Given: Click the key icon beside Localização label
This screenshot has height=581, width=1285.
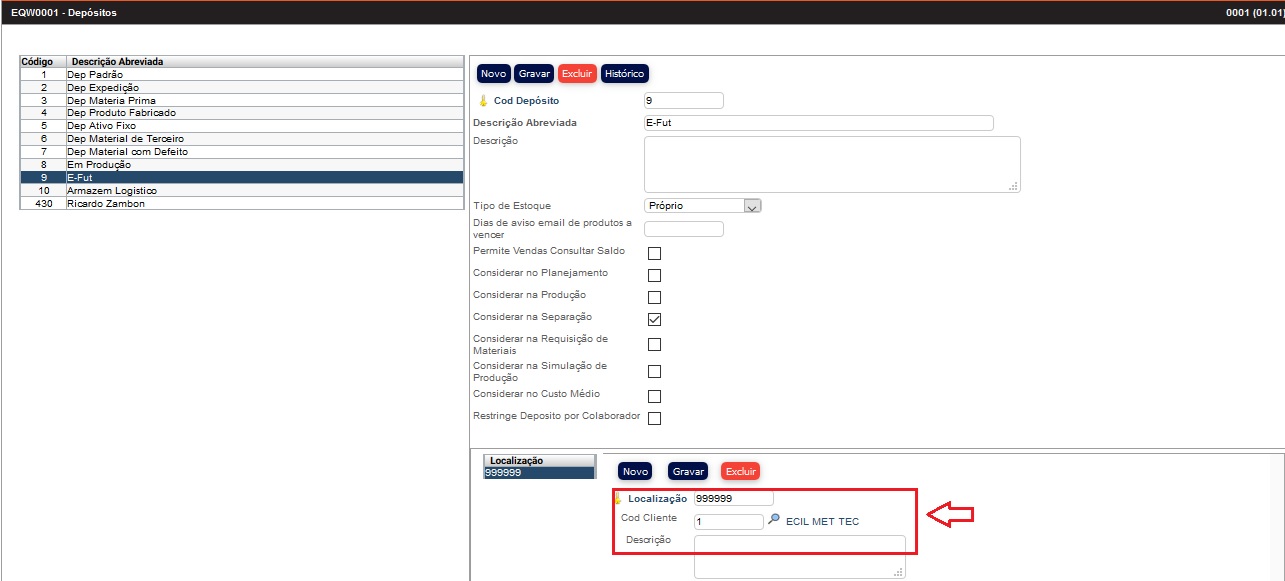Looking at the screenshot, I should (x=618, y=498).
